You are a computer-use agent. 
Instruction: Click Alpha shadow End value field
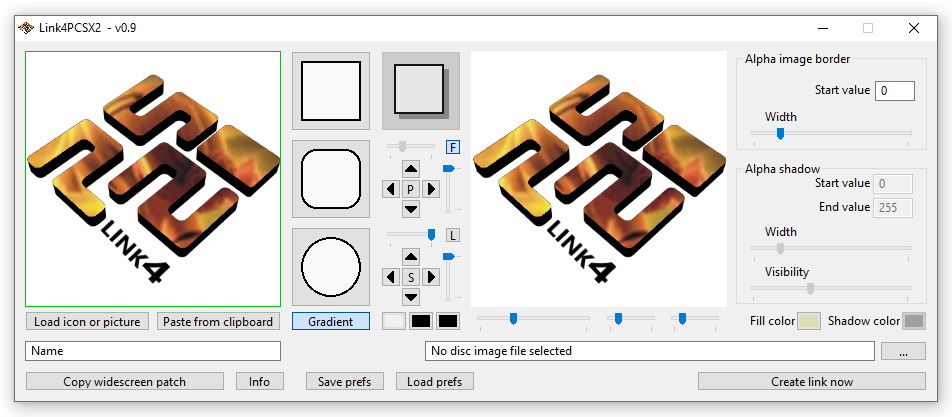coord(893,208)
